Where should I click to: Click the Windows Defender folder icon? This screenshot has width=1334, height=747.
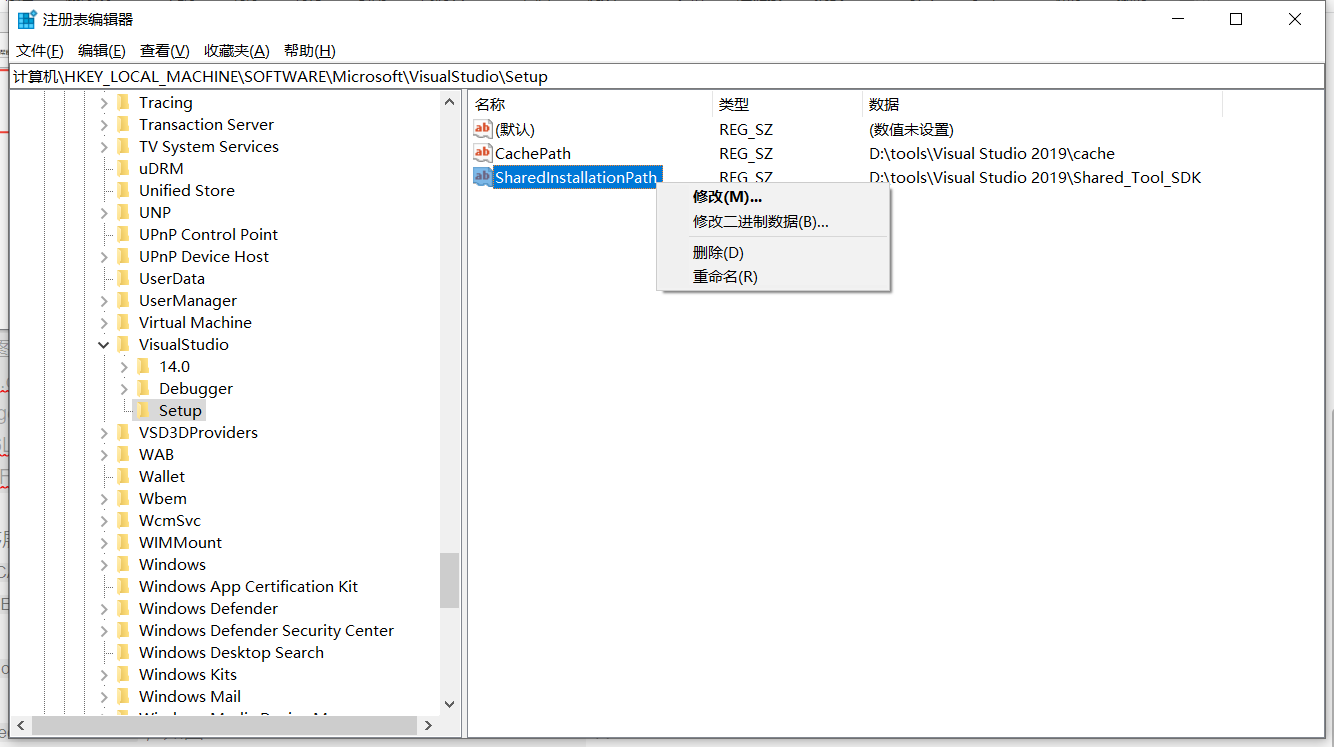click(x=123, y=608)
